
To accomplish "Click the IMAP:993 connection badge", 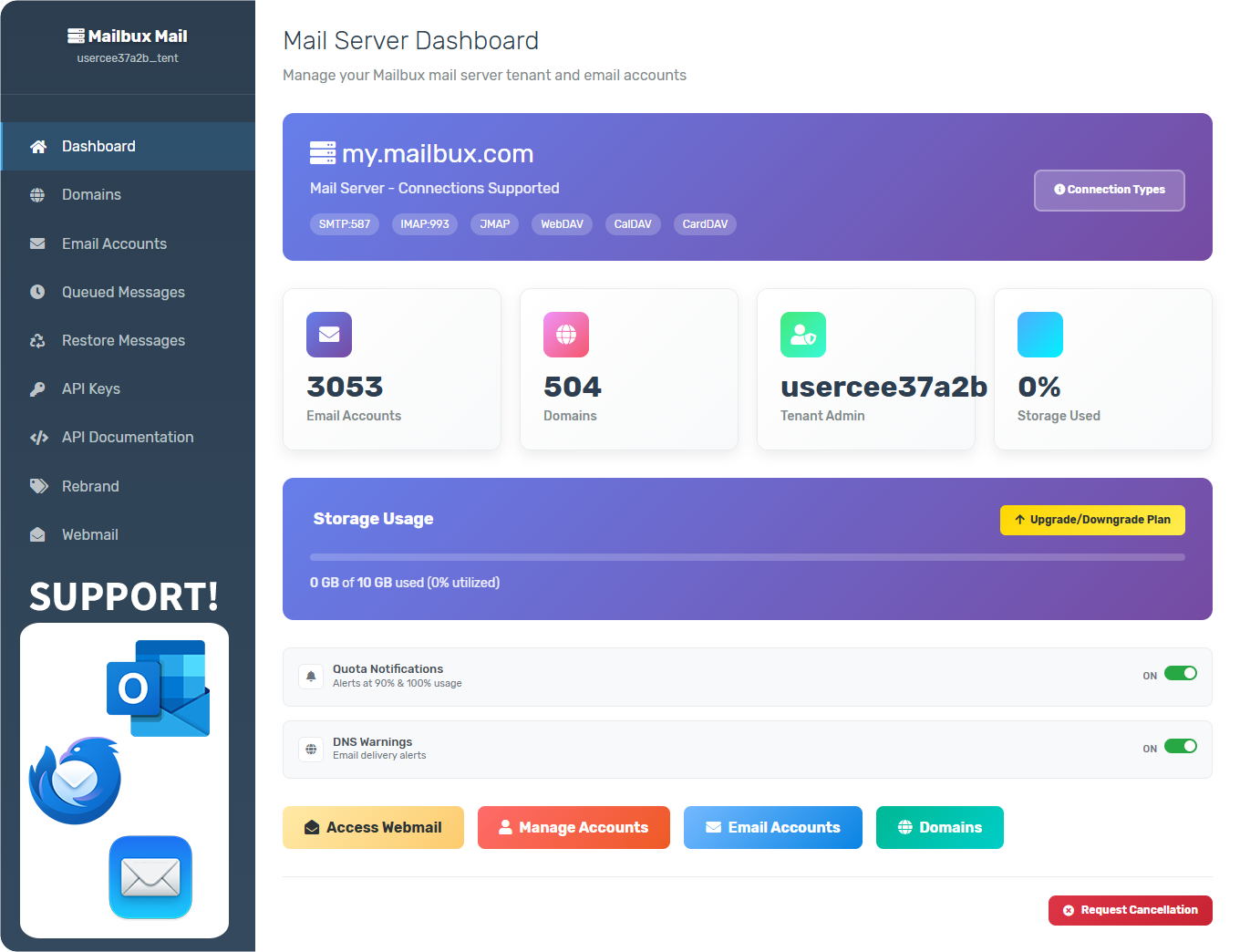I will point(425,224).
